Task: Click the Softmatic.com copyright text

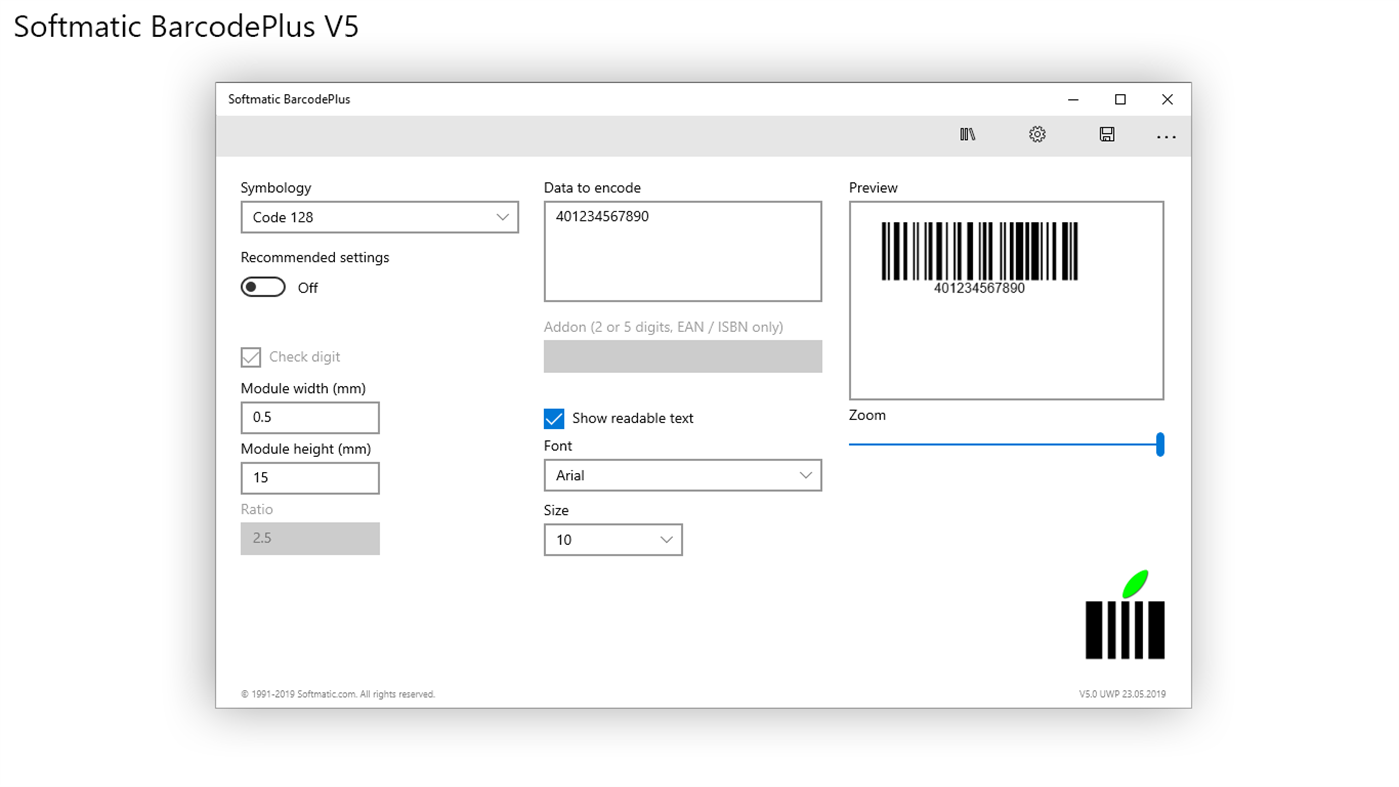Action: pyautogui.click(x=337, y=693)
